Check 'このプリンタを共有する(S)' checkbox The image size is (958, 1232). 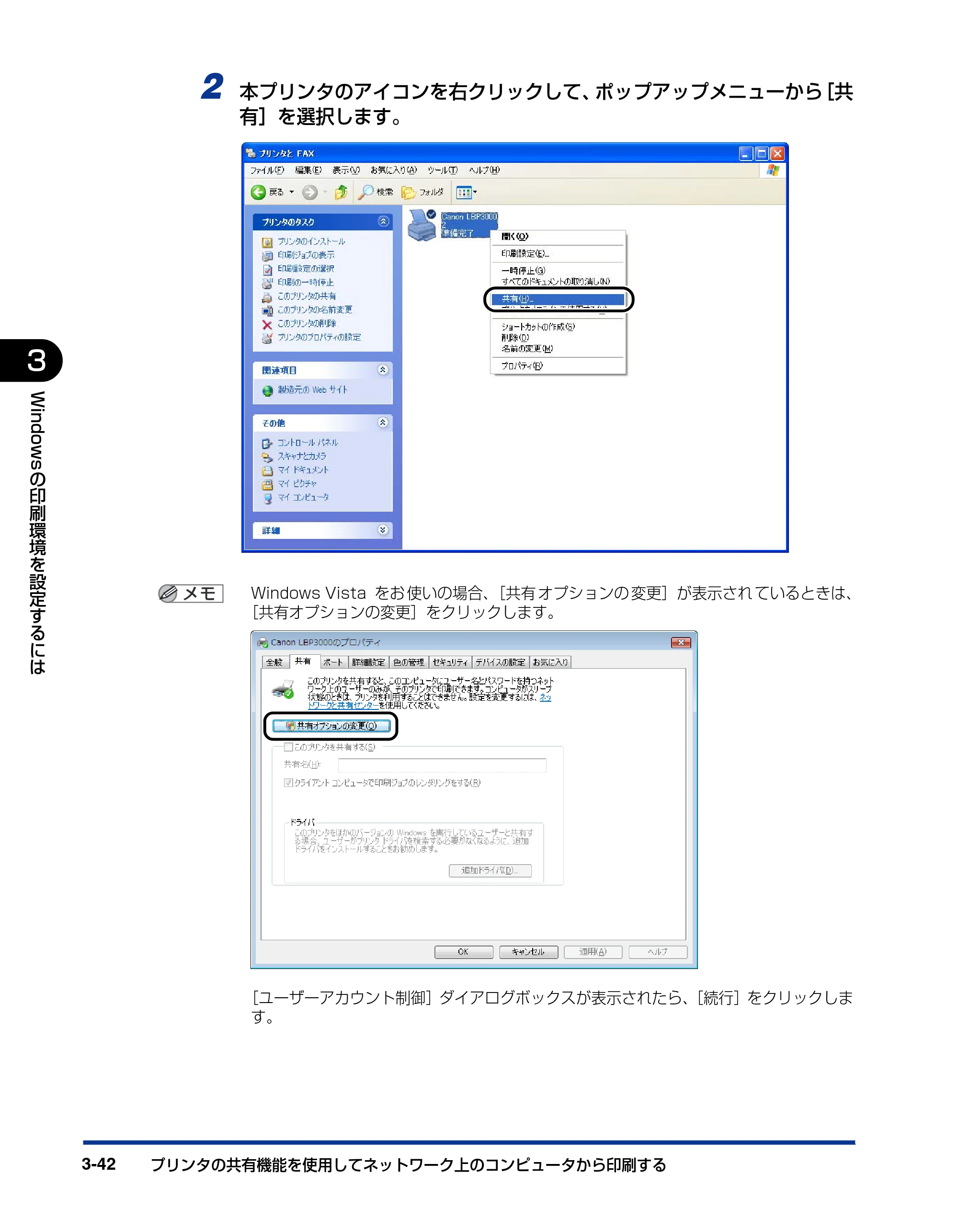click(x=288, y=747)
